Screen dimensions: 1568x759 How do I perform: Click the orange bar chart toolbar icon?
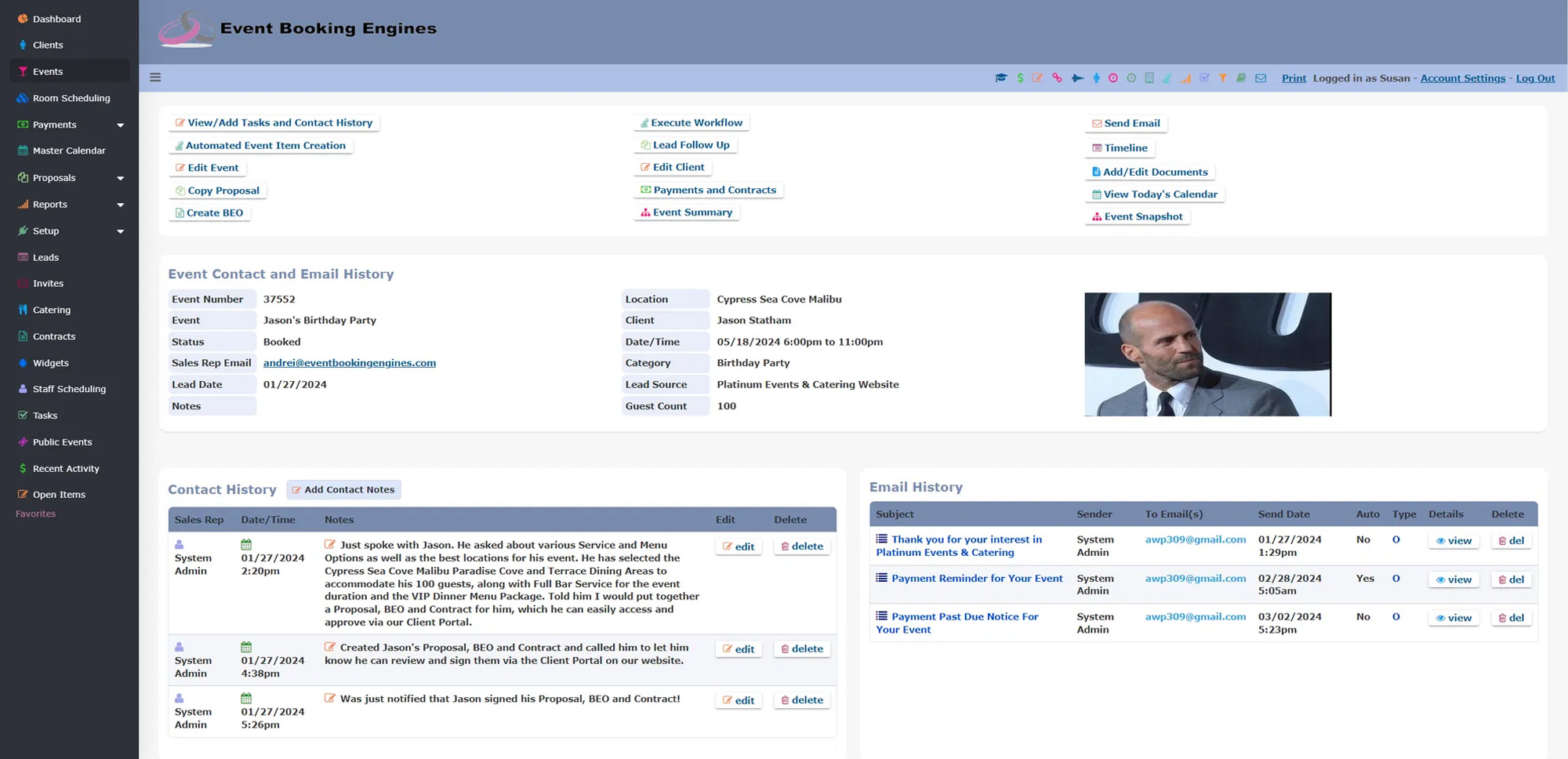pyautogui.click(x=1185, y=78)
